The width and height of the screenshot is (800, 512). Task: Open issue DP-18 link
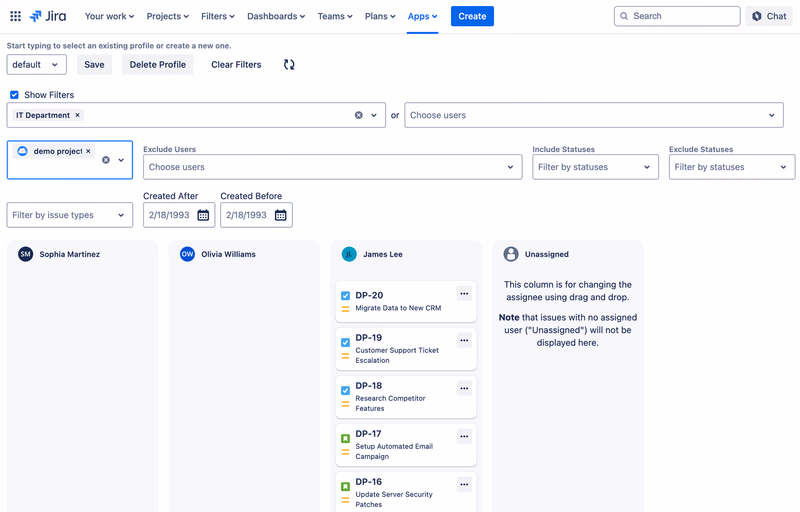[x=368, y=385]
